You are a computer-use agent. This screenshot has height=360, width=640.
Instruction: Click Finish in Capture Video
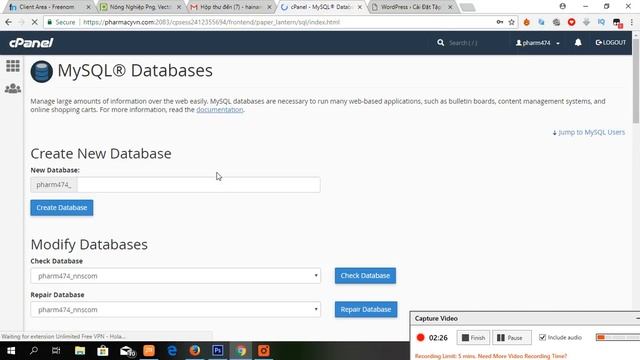pos(473,338)
